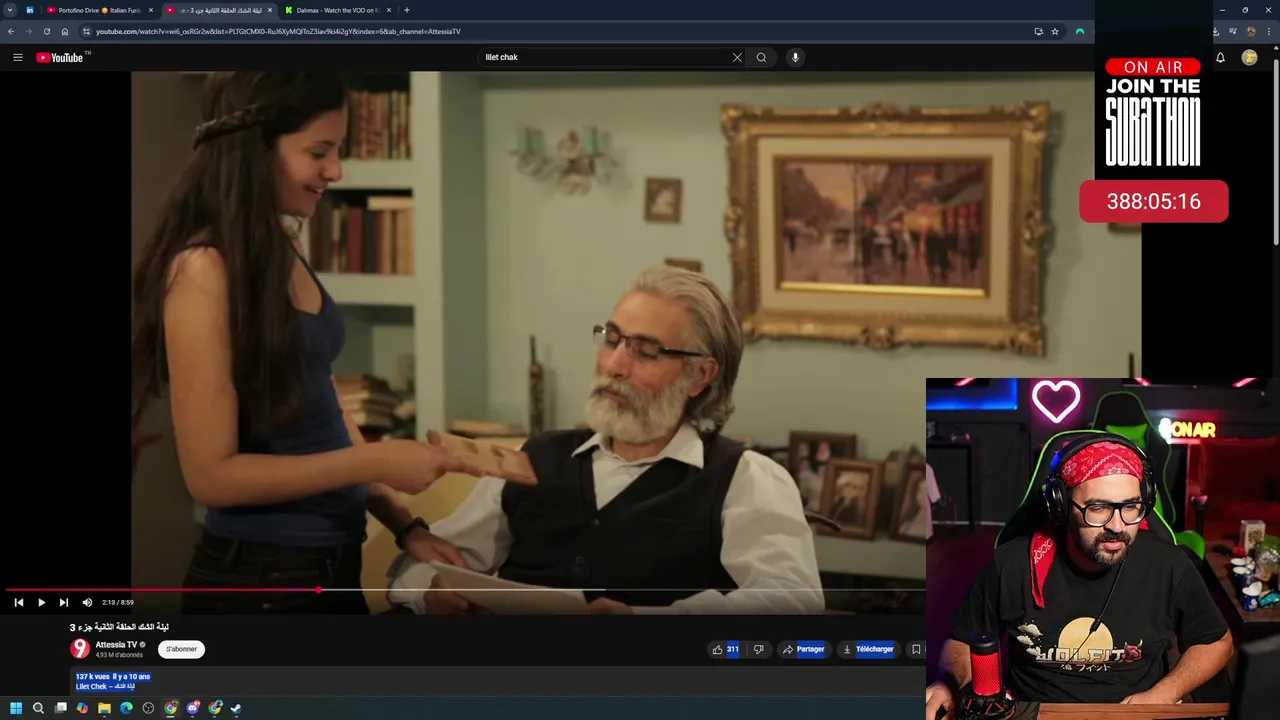View site information icon in address bar
Image resolution: width=1280 pixels, height=720 pixels.
coord(85,31)
